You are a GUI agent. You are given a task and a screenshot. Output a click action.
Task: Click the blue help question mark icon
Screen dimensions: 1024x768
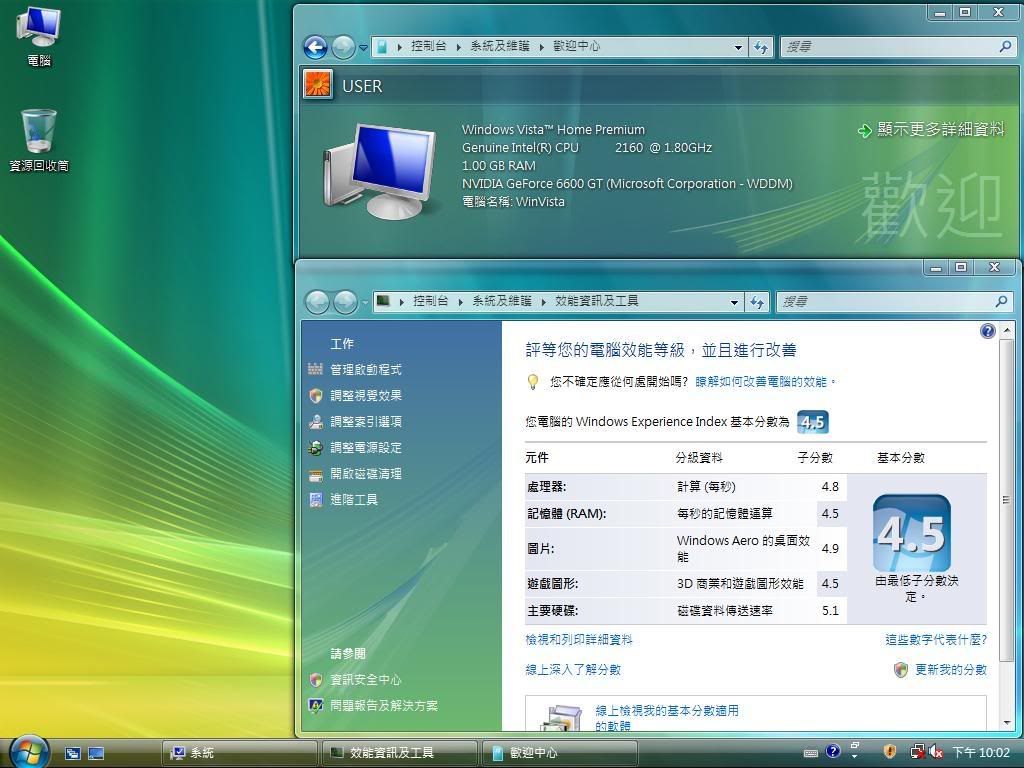[987, 331]
